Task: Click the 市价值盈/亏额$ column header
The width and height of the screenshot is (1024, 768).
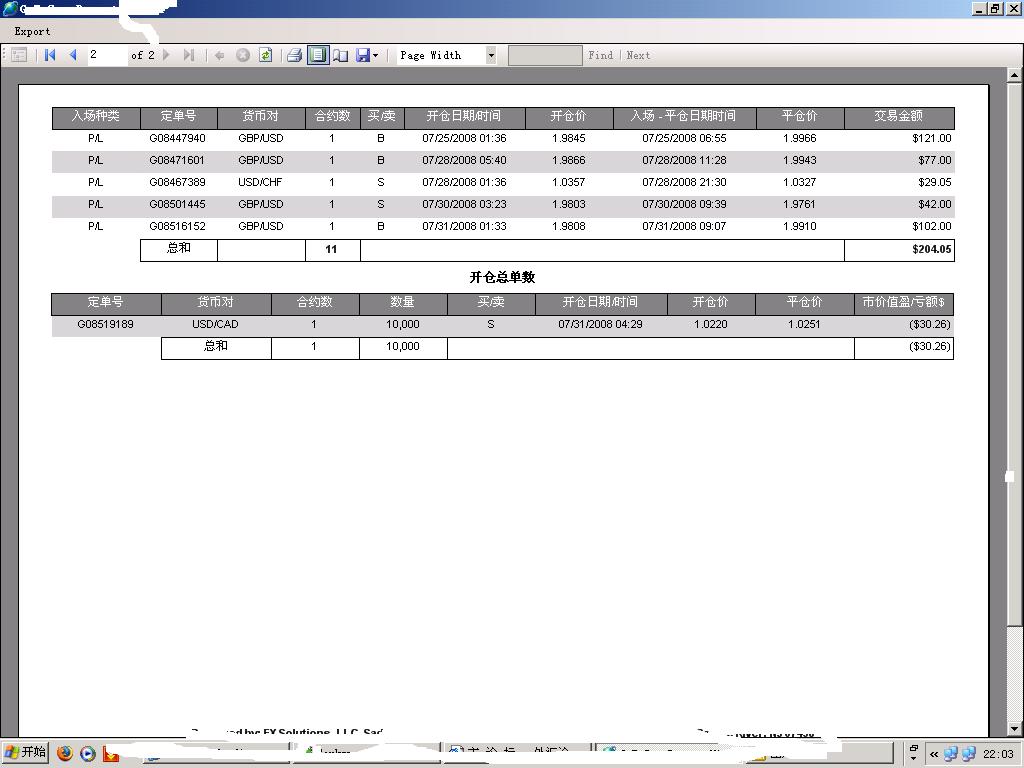Action: 903,302
